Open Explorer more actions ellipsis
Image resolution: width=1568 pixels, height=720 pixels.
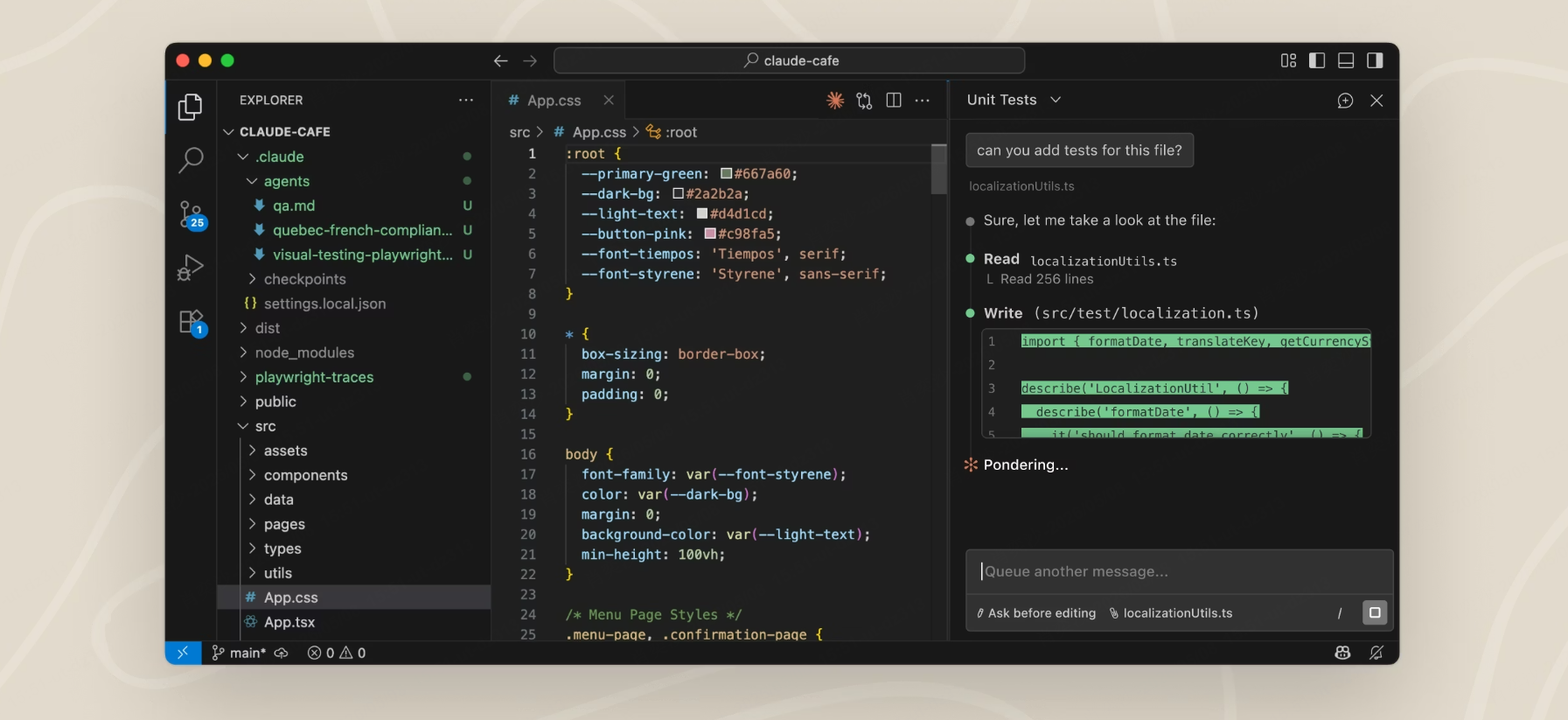pyautogui.click(x=466, y=101)
